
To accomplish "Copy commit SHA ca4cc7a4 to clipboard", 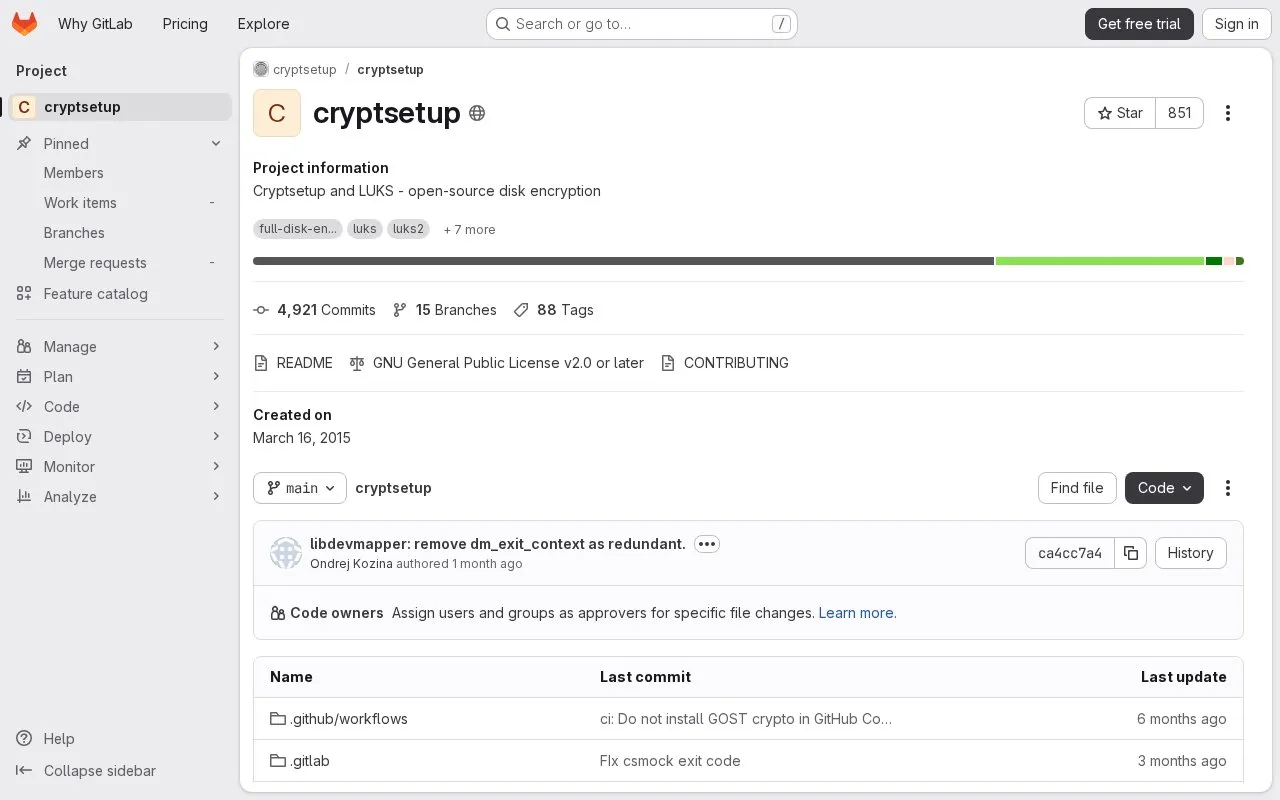I will (x=1131, y=553).
